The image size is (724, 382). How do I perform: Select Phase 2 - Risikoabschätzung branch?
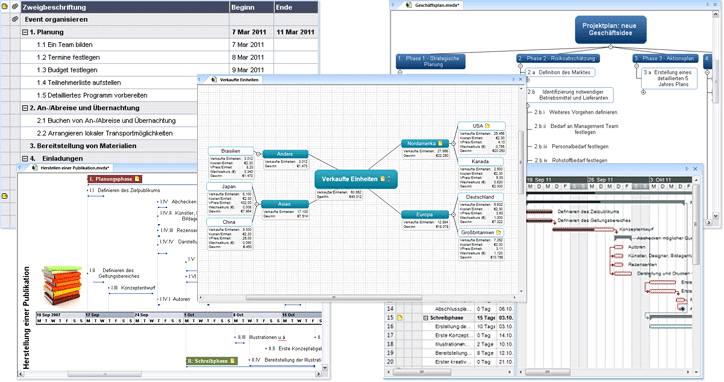[x=558, y=59]
